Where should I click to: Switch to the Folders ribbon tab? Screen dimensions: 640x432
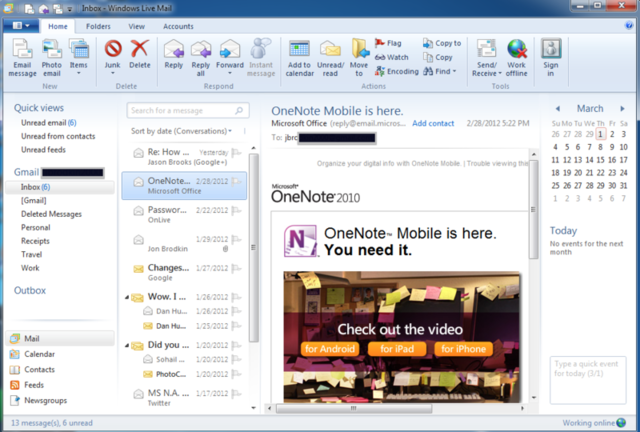click(x=98, y=25)
